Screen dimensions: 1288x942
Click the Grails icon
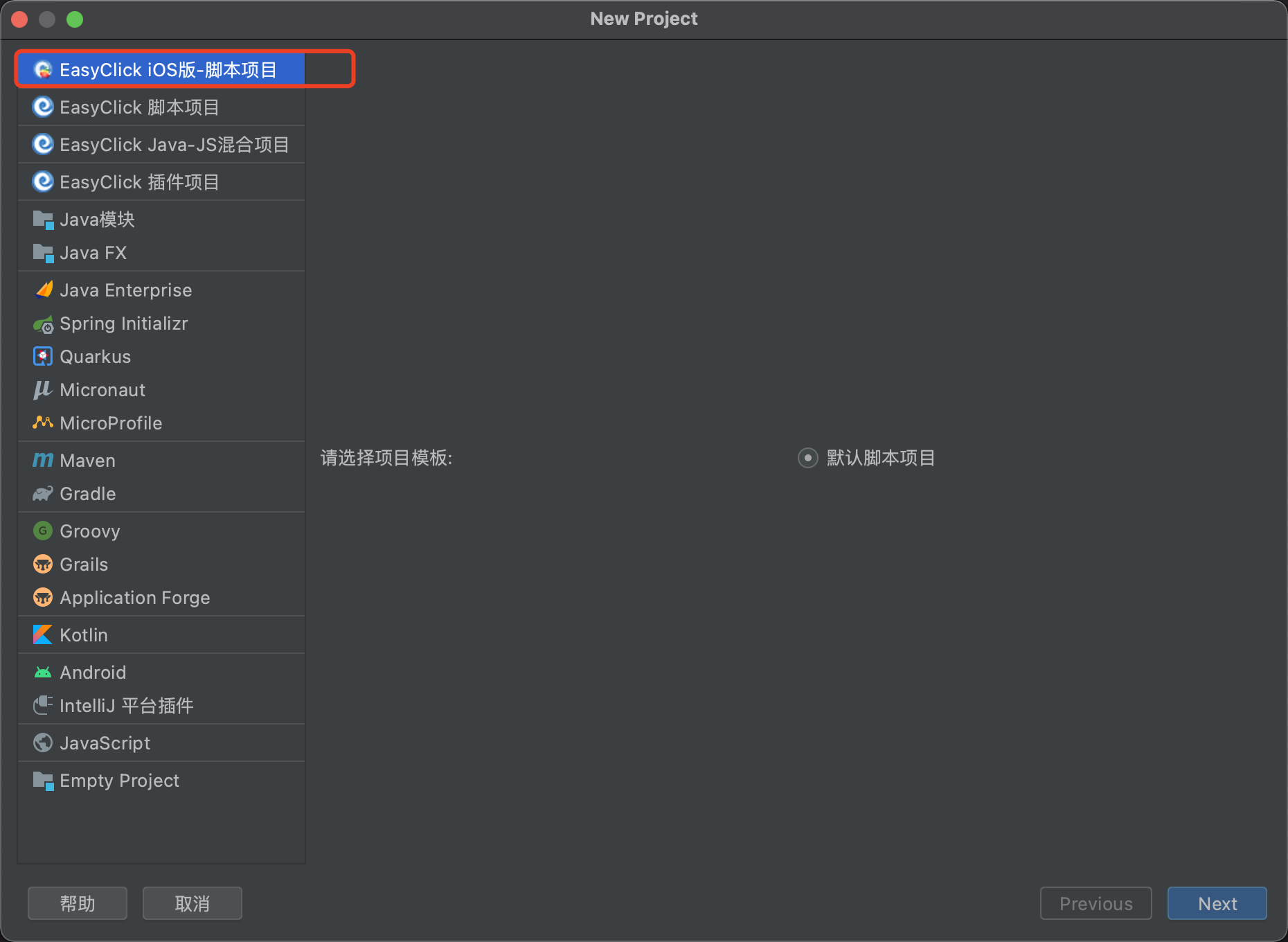pyautogui.click(x=43, y=564)
